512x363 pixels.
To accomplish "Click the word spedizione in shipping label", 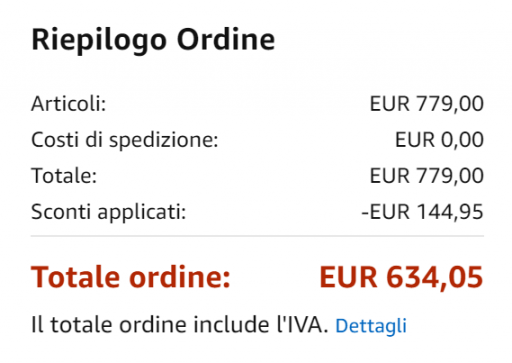I will click(x=164, y=140).
